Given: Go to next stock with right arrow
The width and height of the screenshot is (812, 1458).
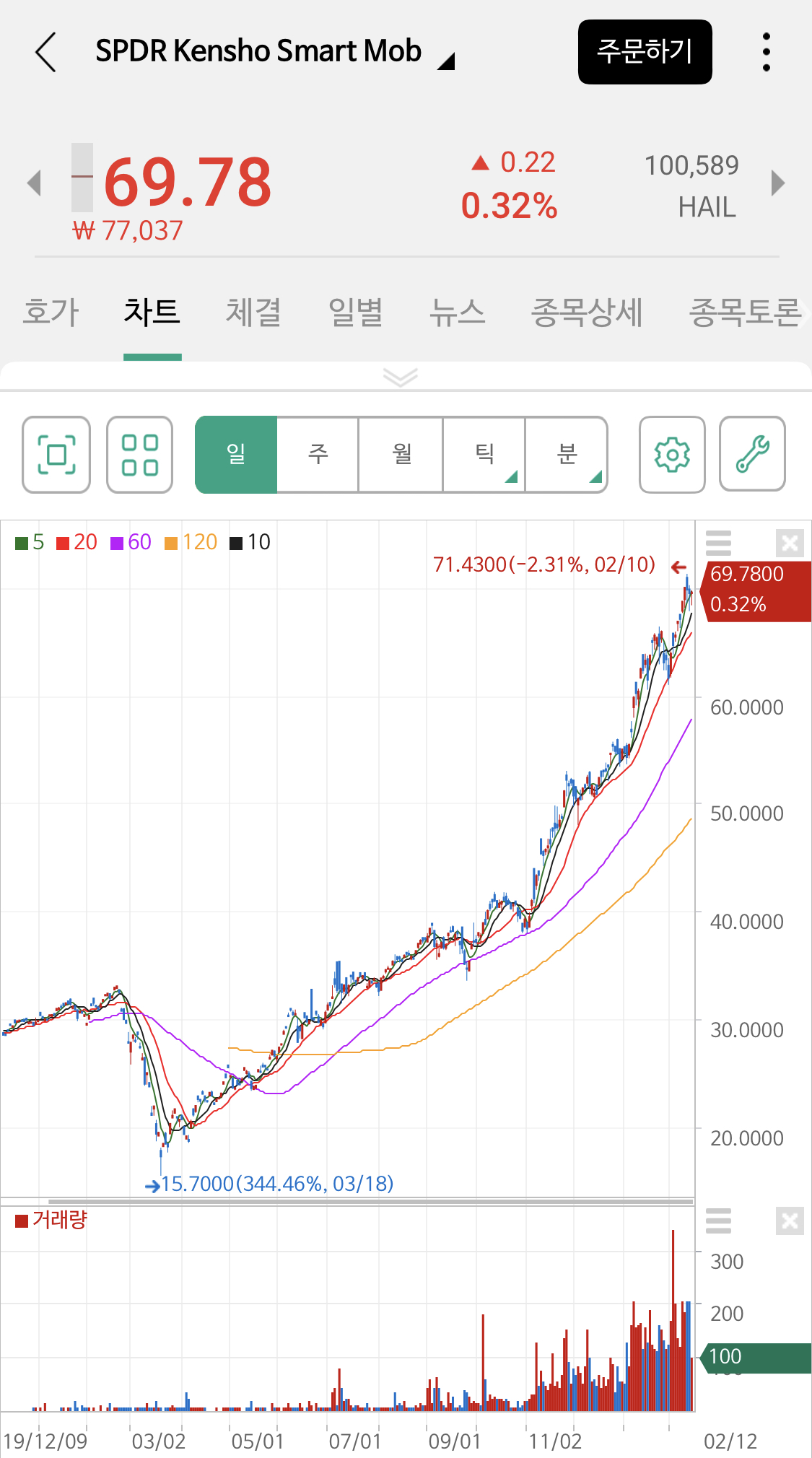Looking at the screenshot, I should click(x=777, y=183).
